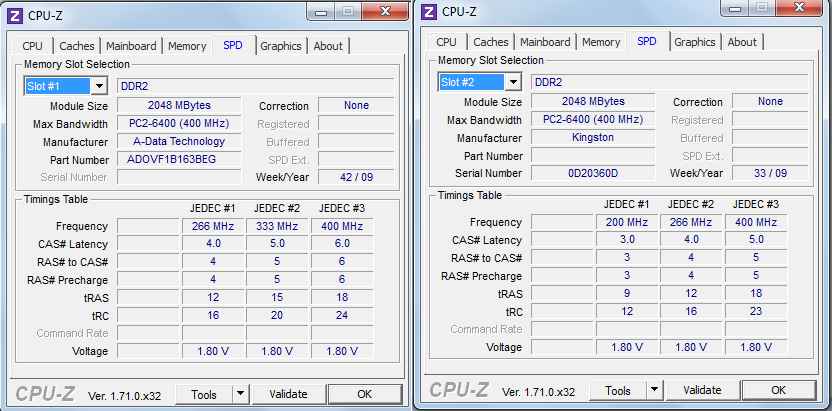Switch to Caches tab in right window

click(491, 42)
